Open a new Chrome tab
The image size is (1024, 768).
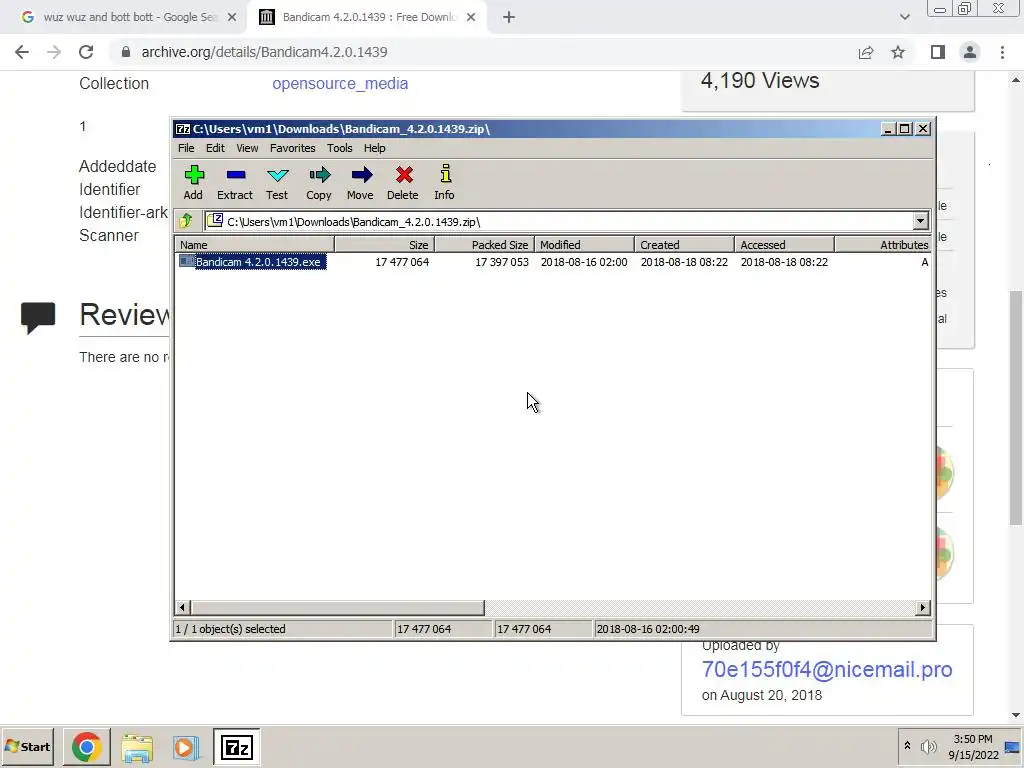click(x=509, y=18)
